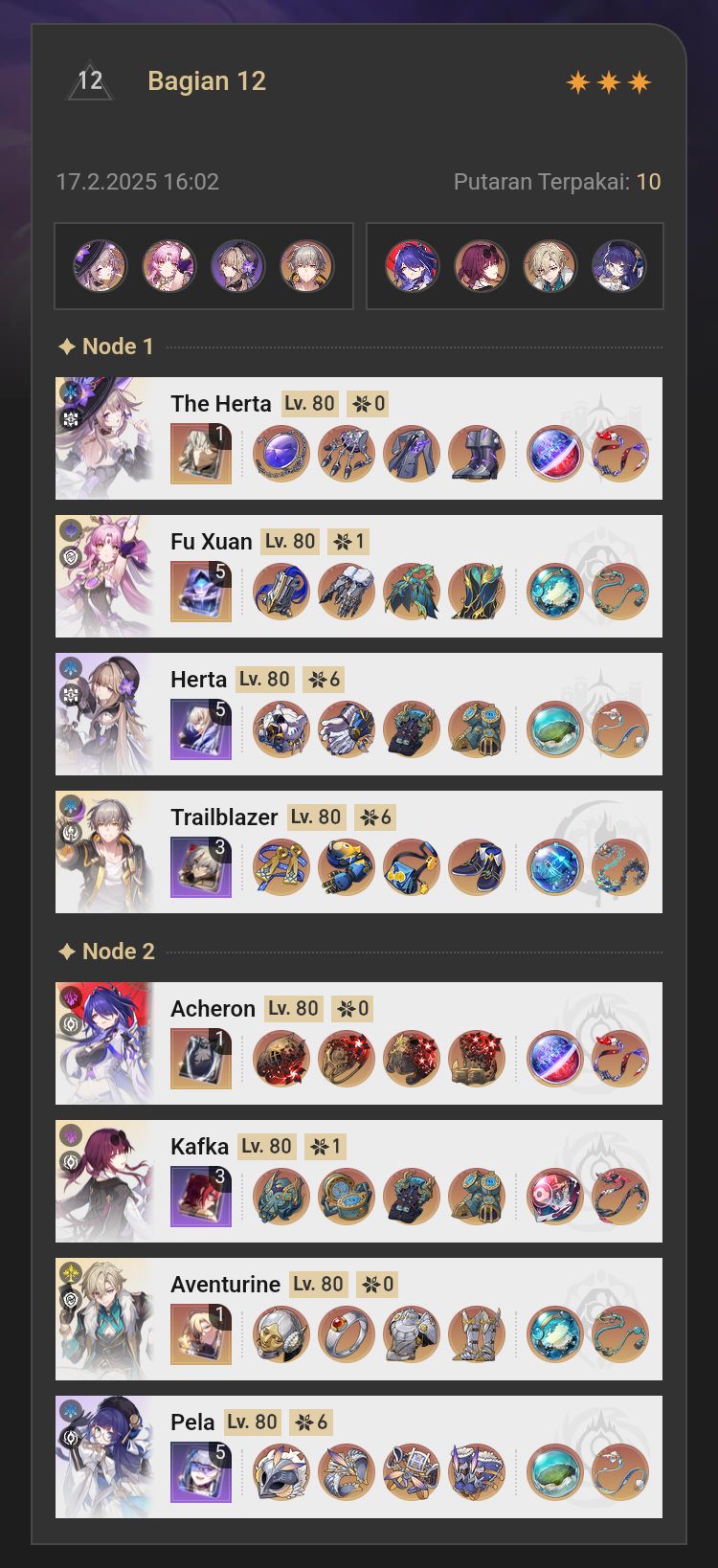Viewport: 718px width, 1568px height.
Task: Select Aventurine's Lv. 80 level badge
Action: 318,1285
